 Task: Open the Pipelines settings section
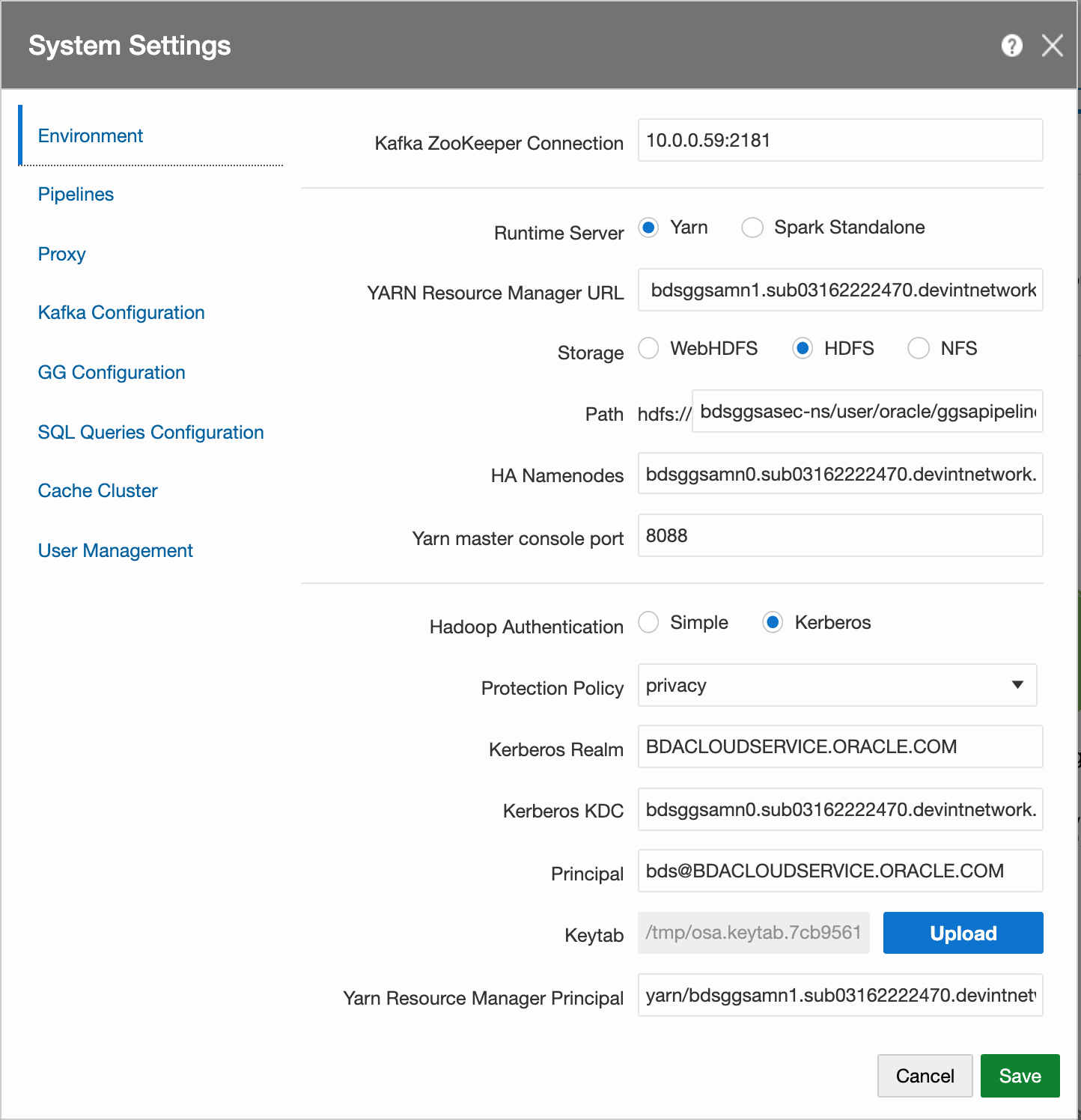click(x=76, y=194)
